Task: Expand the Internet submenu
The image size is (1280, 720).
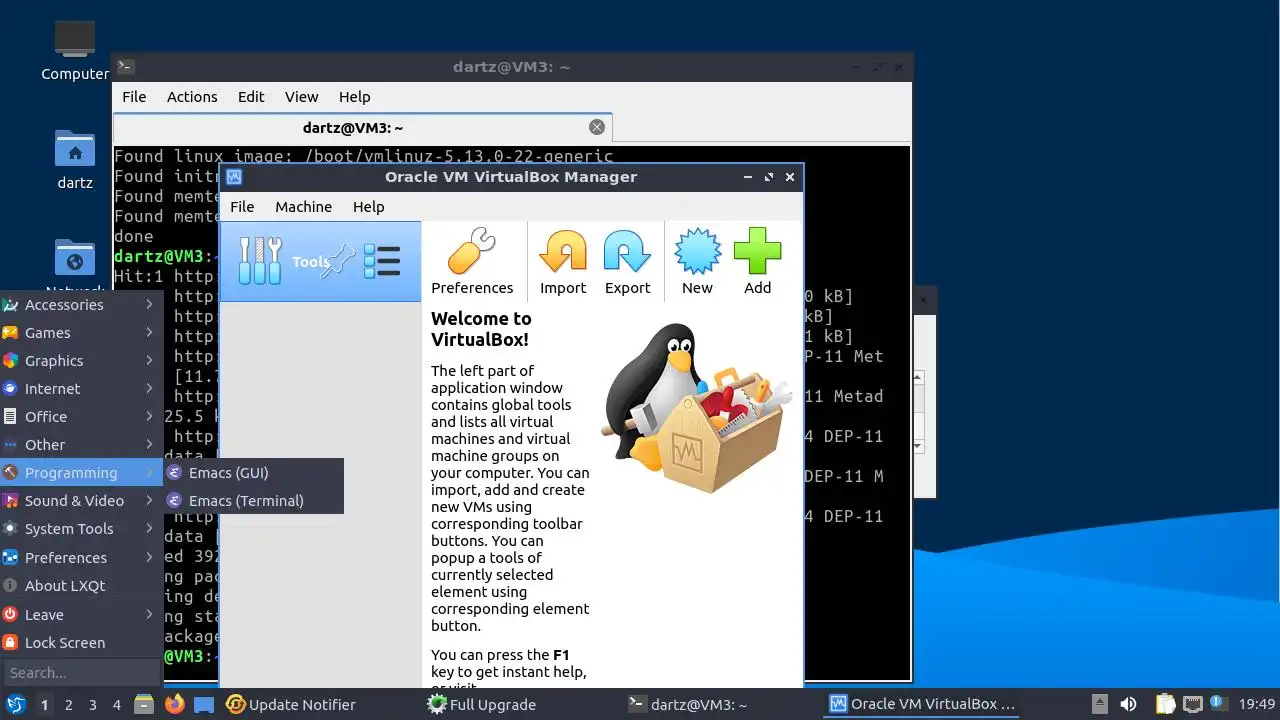Action: tap(81, 388)
